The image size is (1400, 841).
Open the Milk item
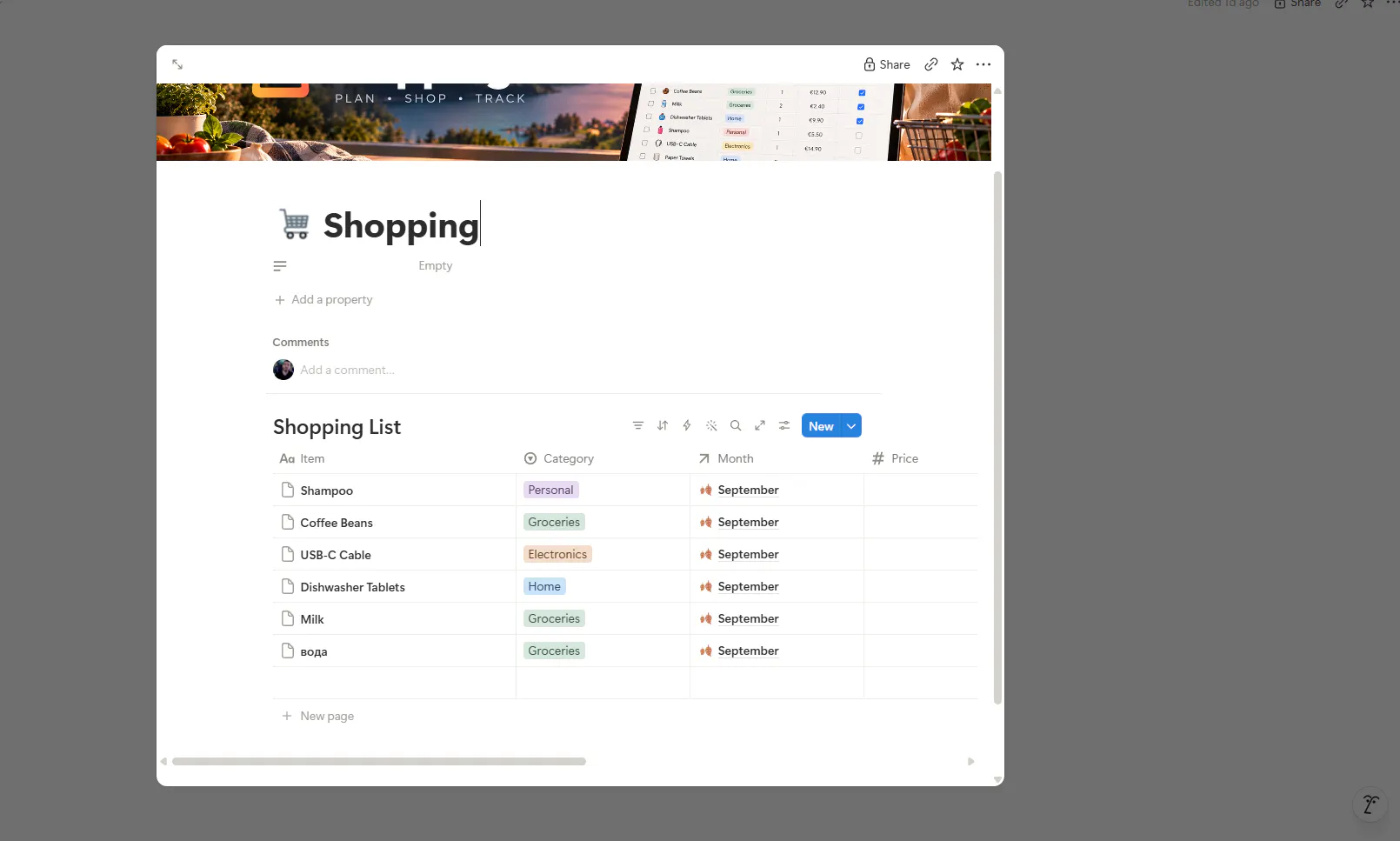312,619
